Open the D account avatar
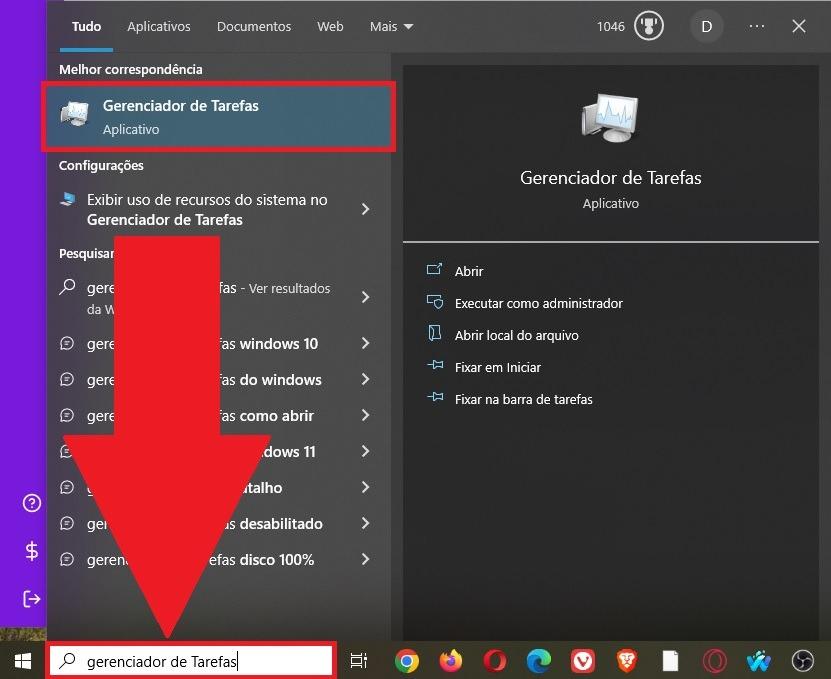This screenshot has height=679, width=831. coord(706,27)
